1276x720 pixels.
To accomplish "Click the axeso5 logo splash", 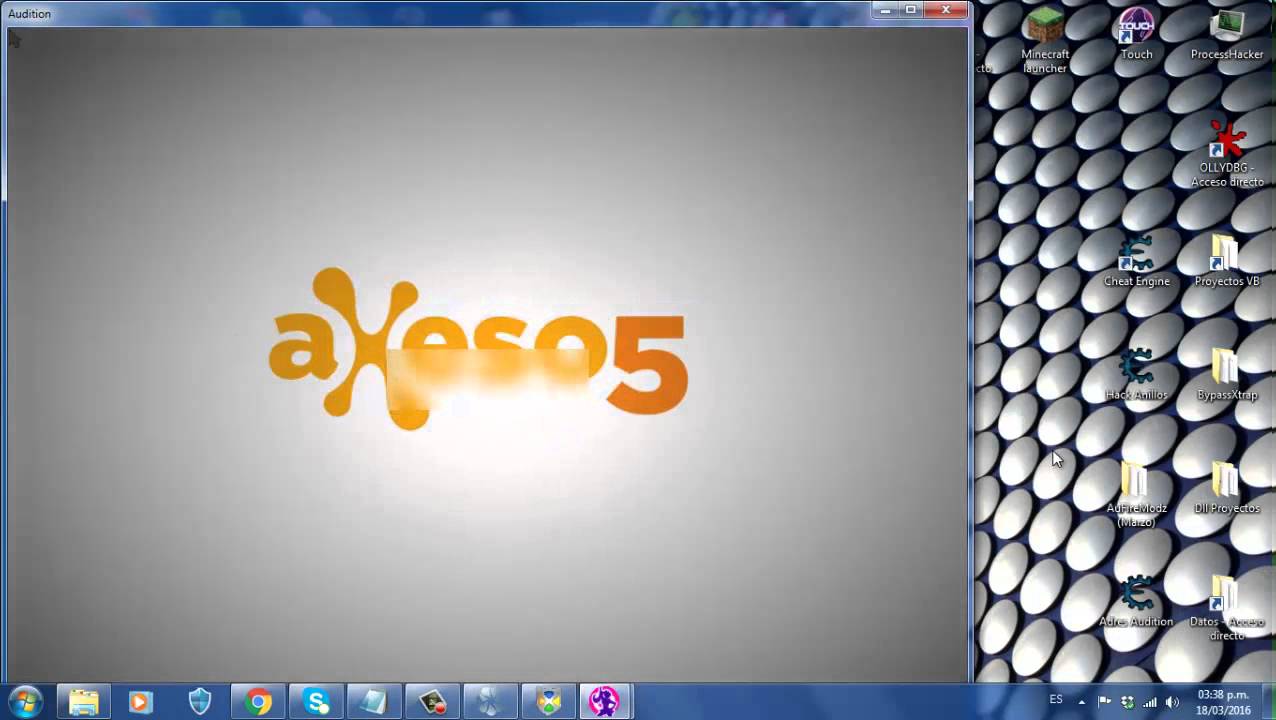I will [478, 348].
